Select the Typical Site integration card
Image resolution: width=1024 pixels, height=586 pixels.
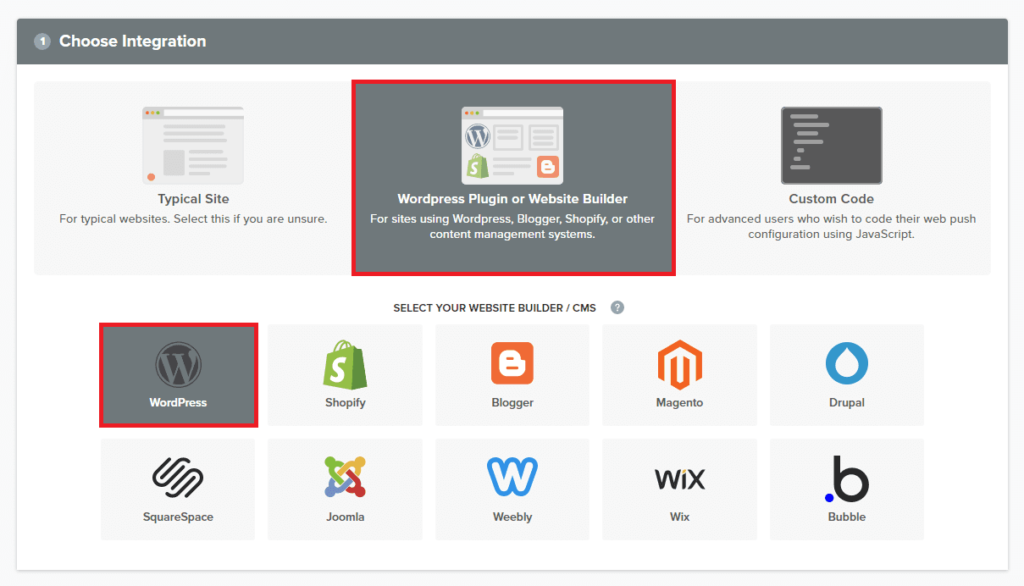tap(193, 178)
